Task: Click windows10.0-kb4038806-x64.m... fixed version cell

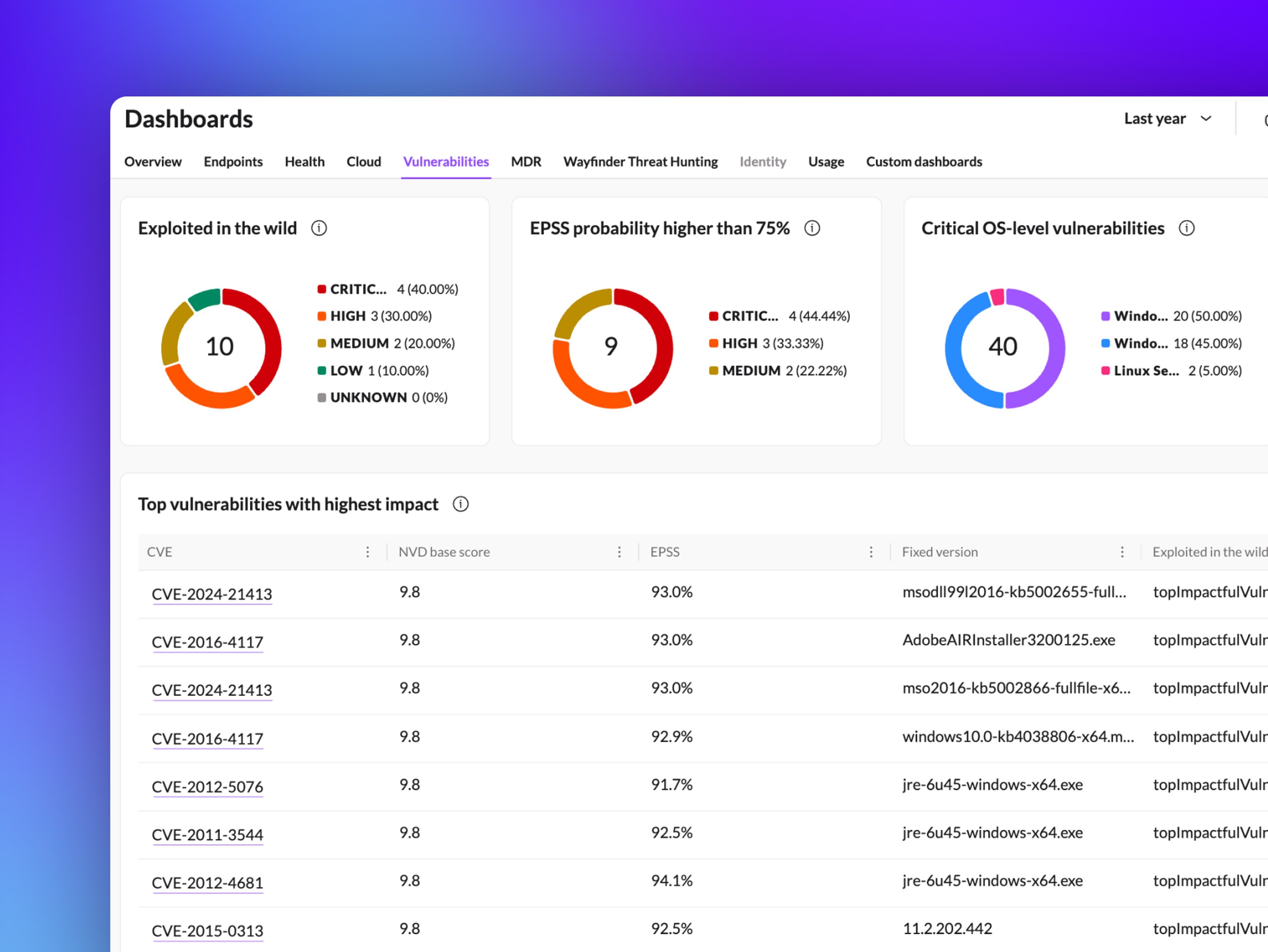Action: click(1019, 737)
